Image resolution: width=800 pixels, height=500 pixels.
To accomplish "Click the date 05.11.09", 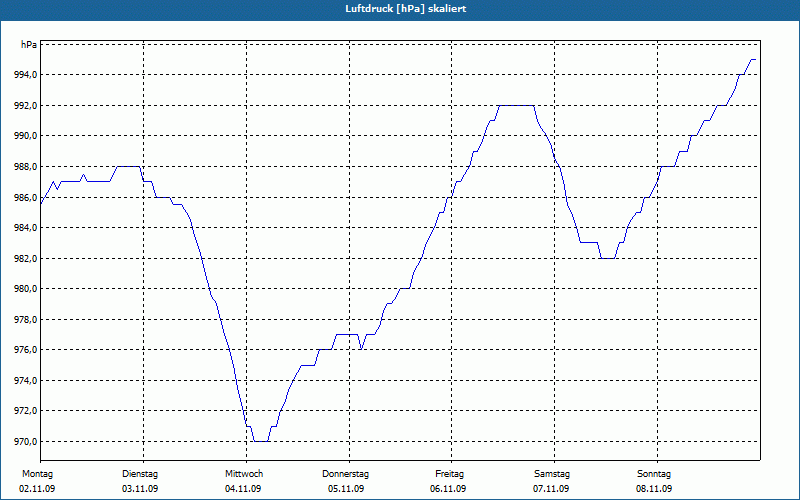I will point(346,489).
